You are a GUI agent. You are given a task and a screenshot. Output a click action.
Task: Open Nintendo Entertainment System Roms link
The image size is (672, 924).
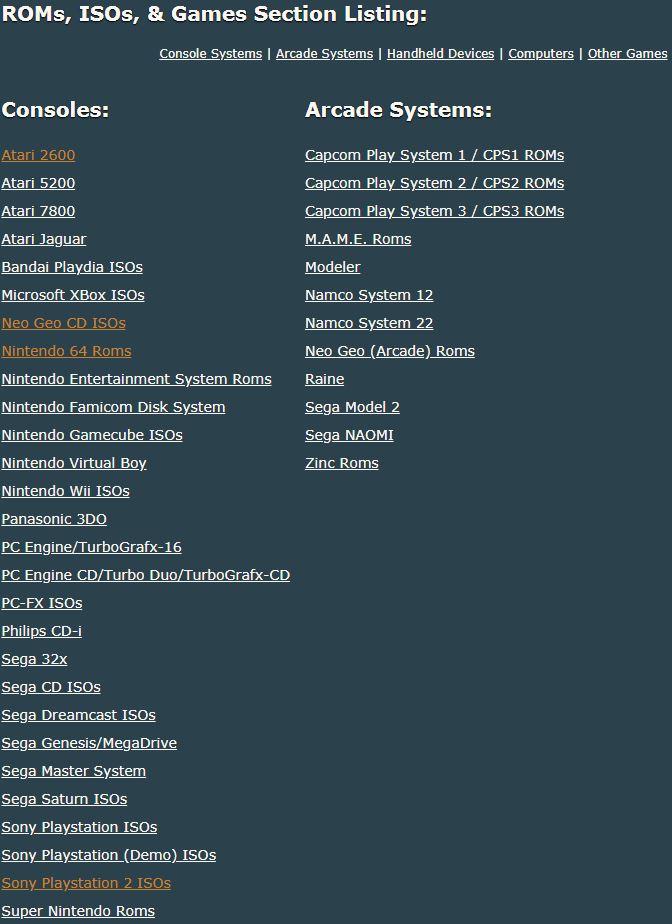coord(137,379)
